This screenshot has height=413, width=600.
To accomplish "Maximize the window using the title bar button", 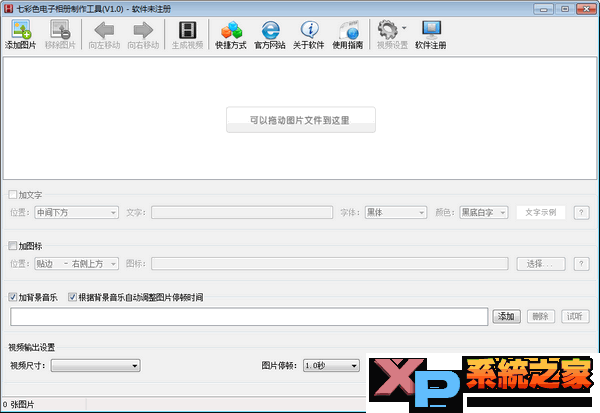I will (565, 9).
